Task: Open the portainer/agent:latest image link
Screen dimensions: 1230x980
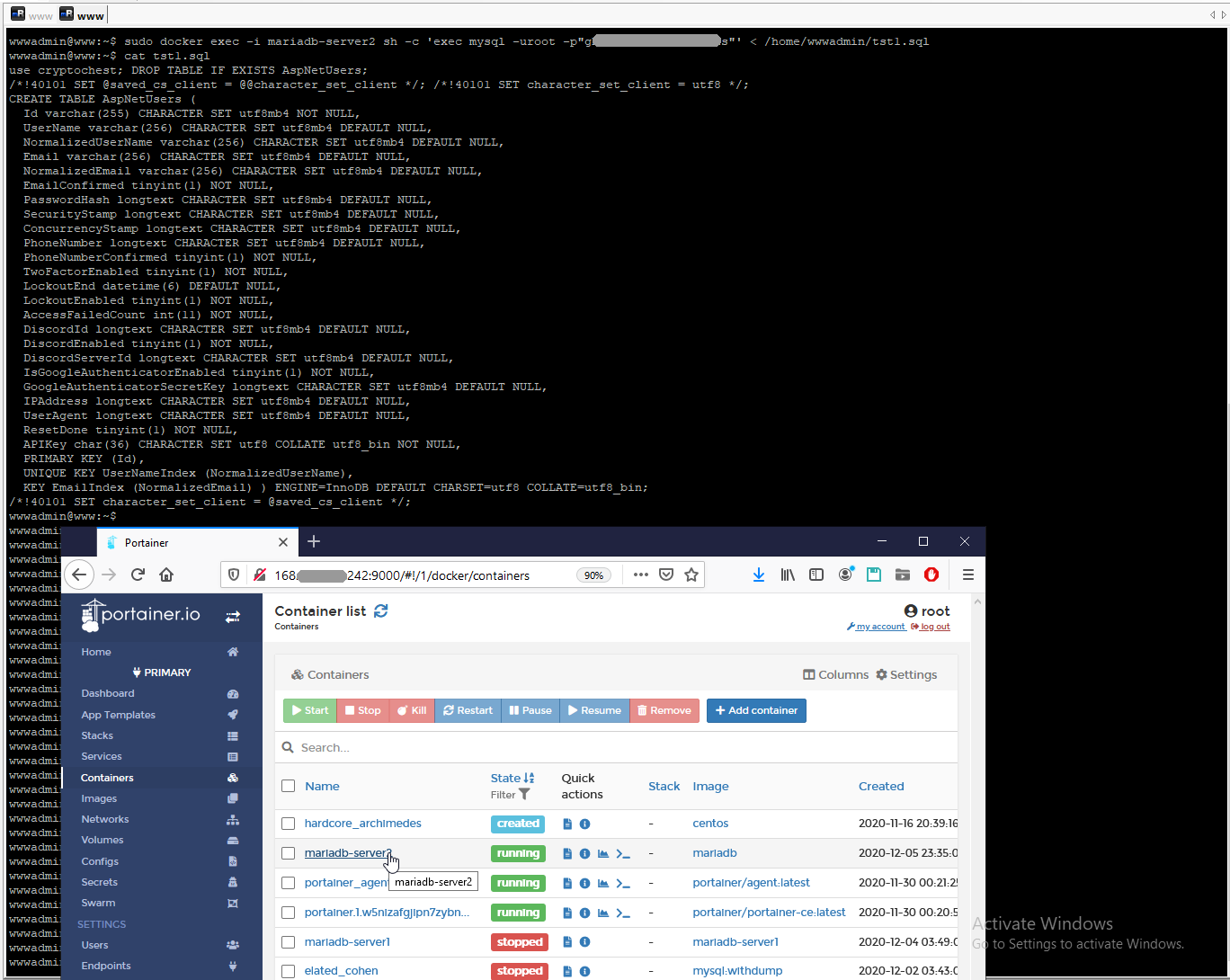Action: [x=752, y=883]
